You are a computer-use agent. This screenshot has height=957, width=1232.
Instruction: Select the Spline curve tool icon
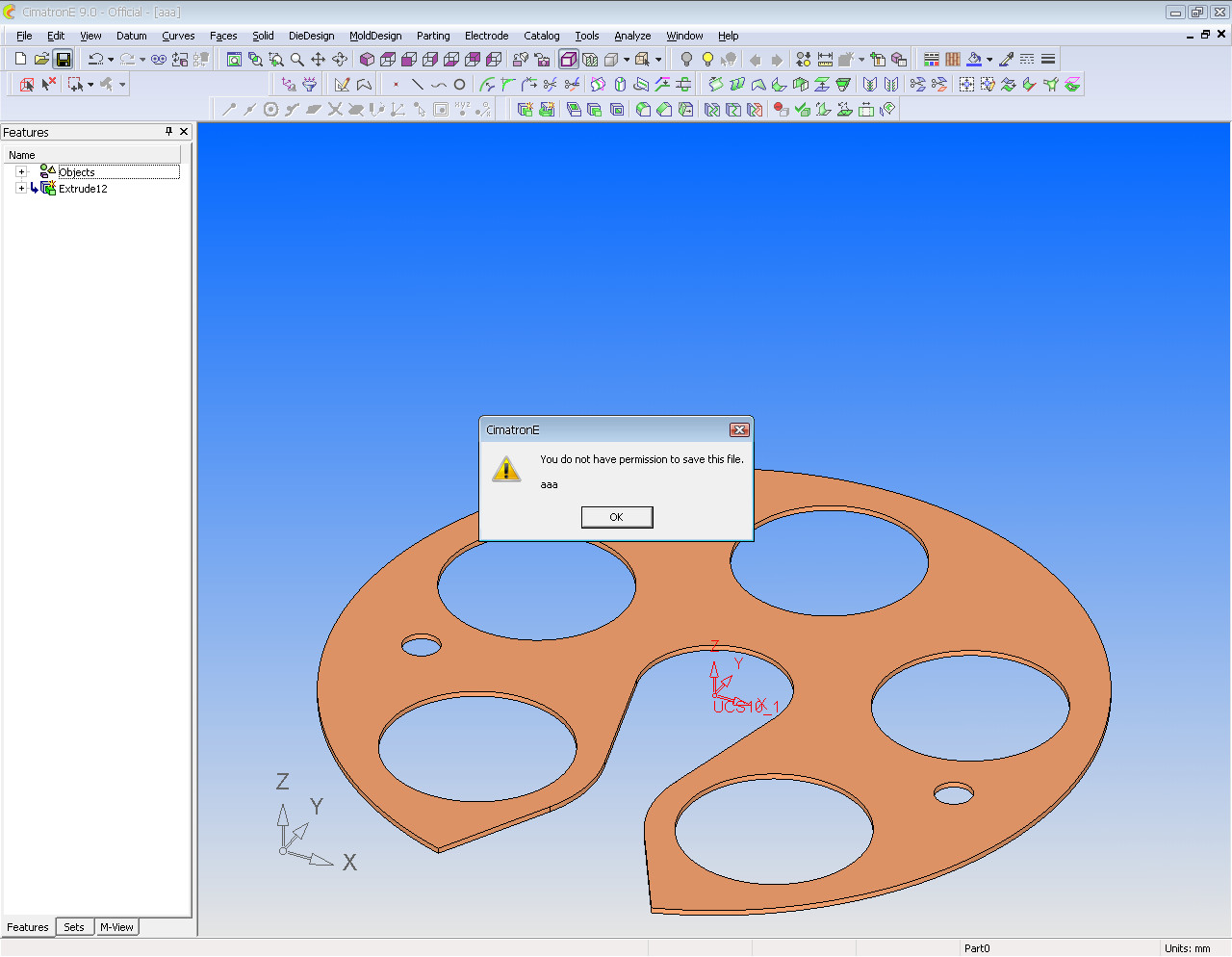[x=438, y=84]
